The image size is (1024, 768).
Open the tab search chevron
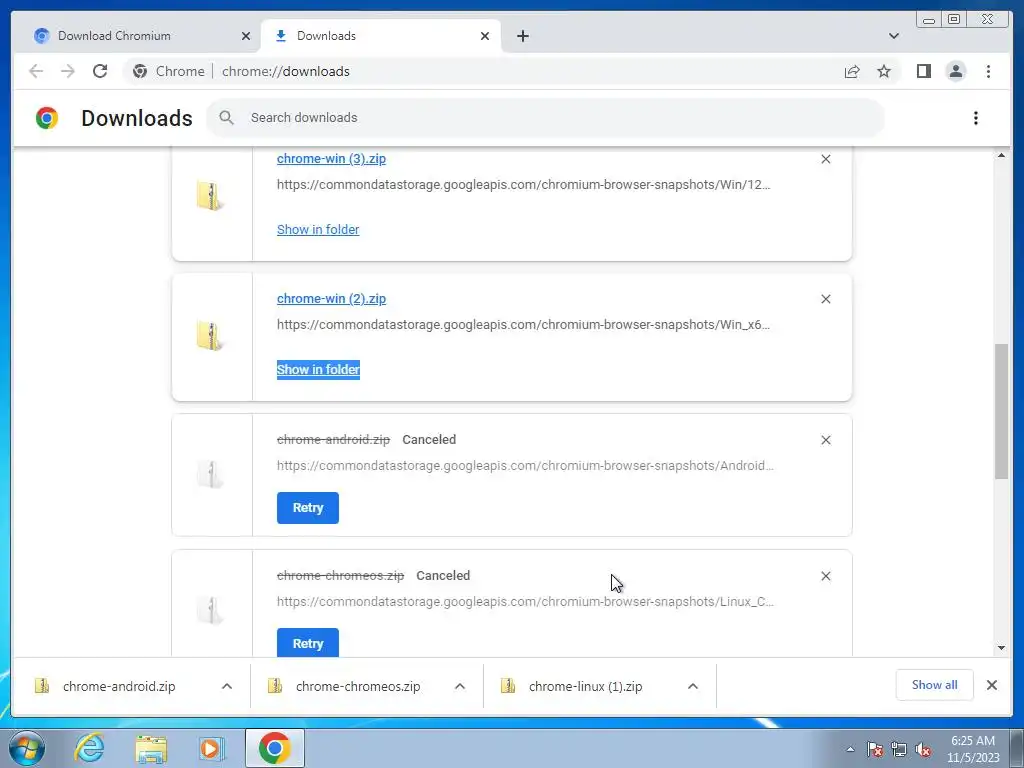click(893, 36)
